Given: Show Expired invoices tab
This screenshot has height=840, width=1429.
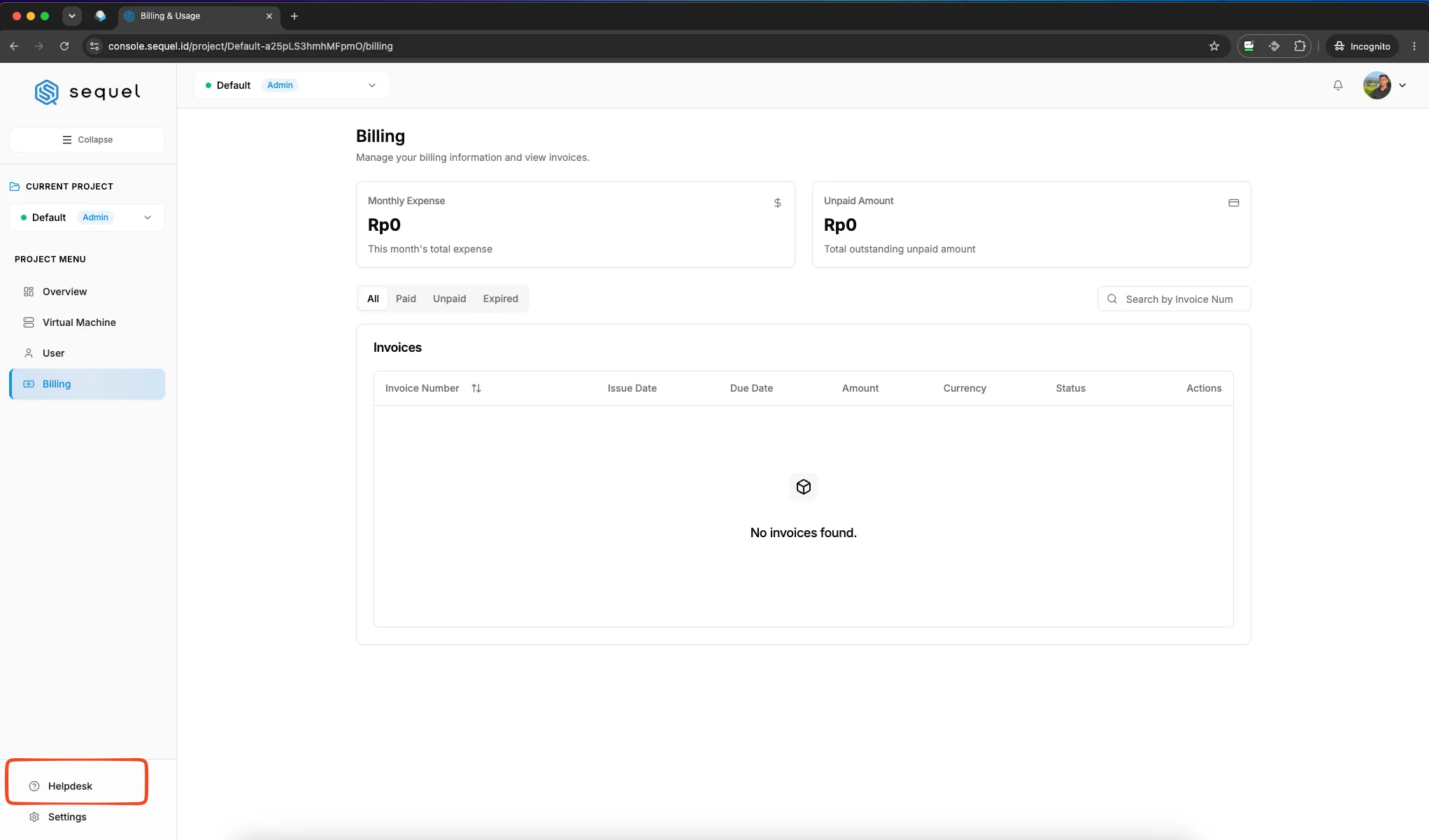Looking at the screenshot, I should point(501,299).
